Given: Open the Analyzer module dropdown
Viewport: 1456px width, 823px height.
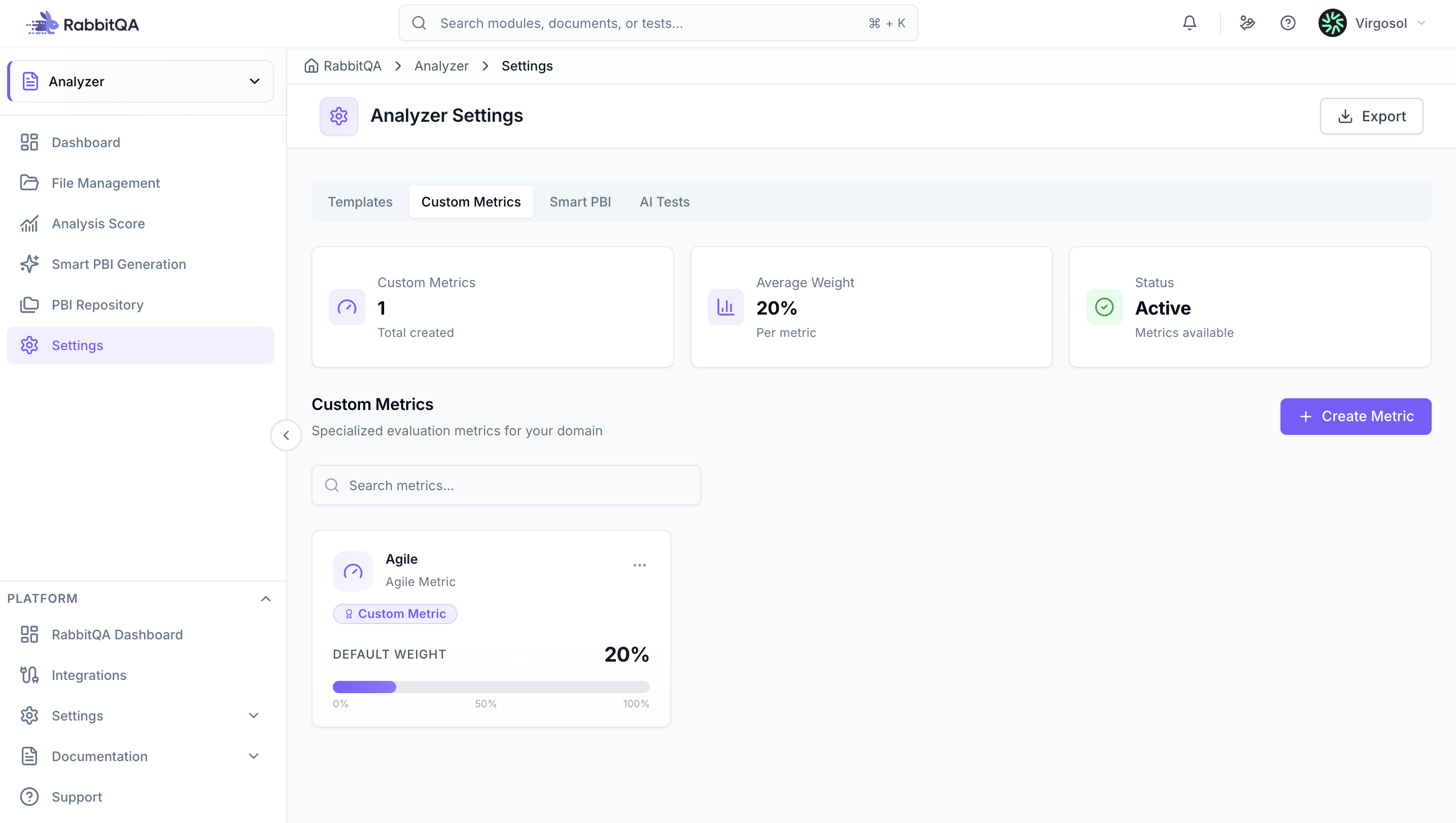Looking at the screenshot, I should 141,81.
